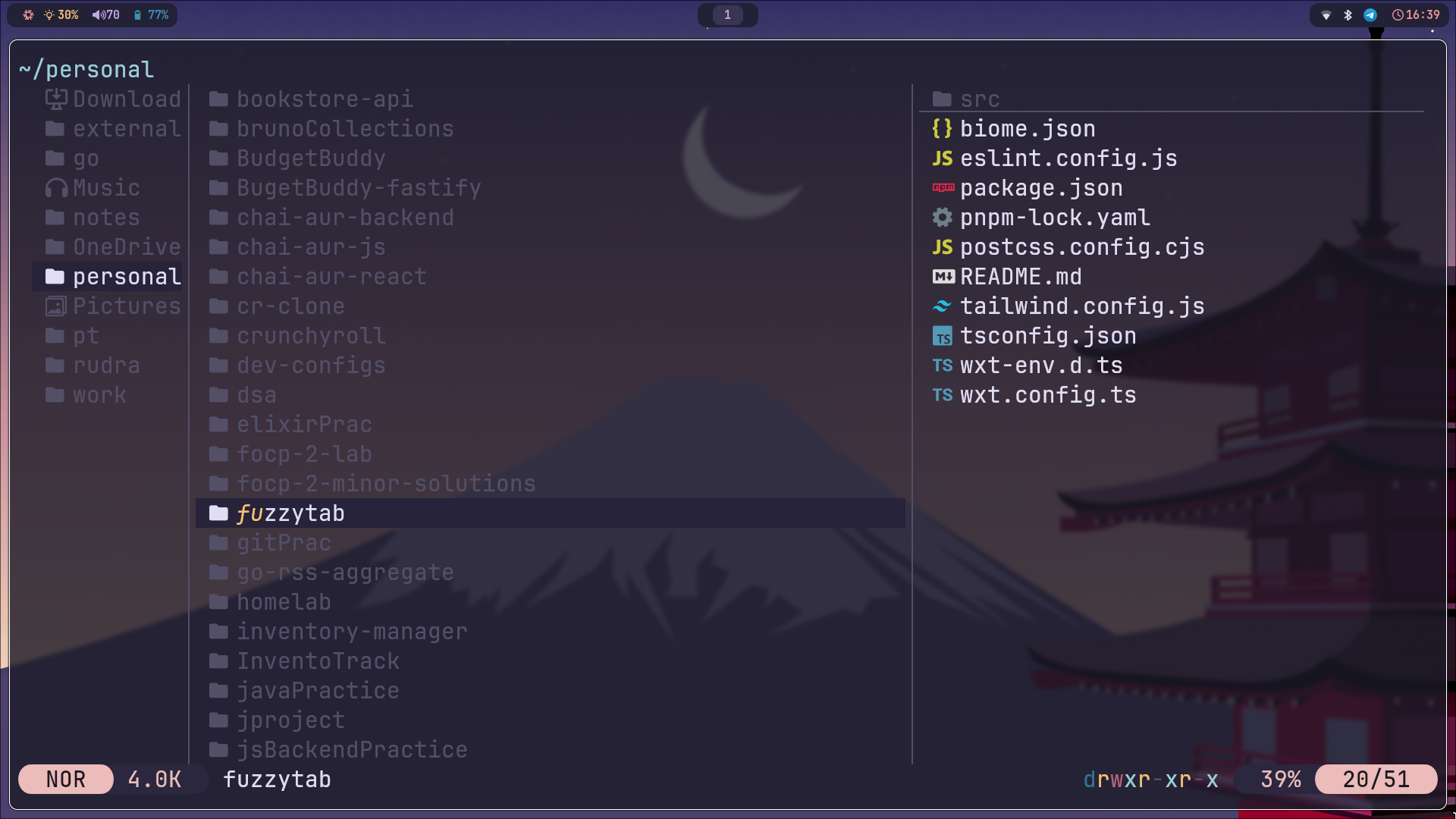Select the wxt.config.ts file
This screenshot has width=1456, height=819.
pyautogui.click(x=1047, y=395)
